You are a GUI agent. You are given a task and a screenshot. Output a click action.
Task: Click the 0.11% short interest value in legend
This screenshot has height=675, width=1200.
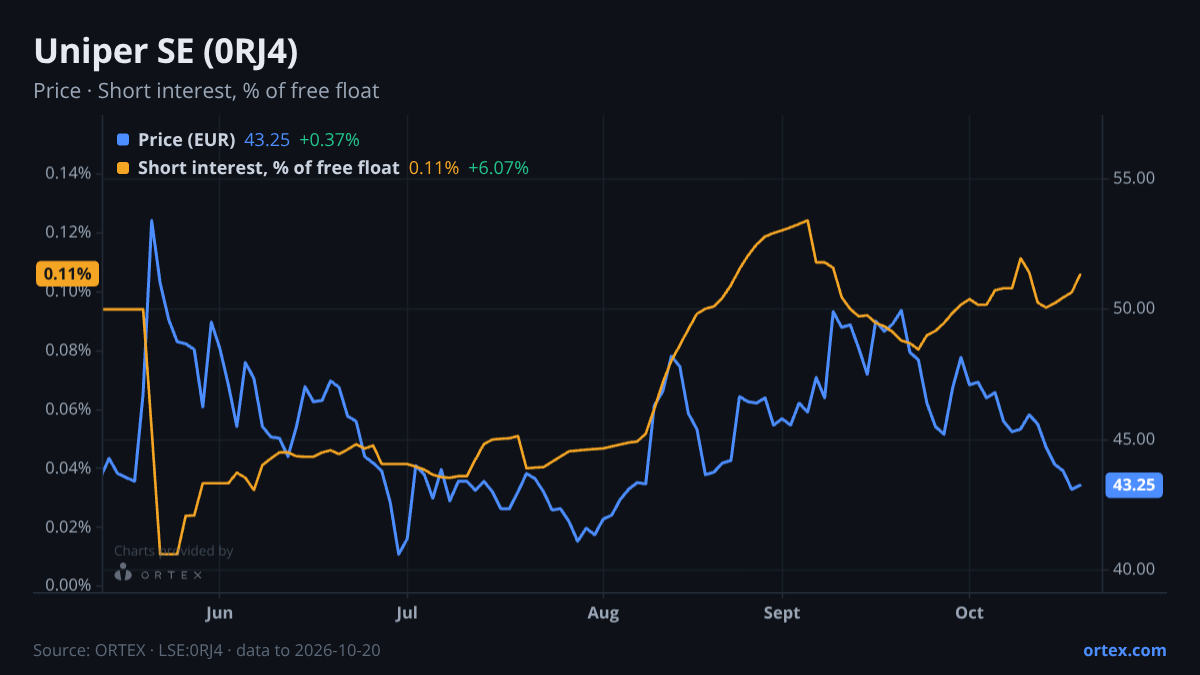click(434, 168)
